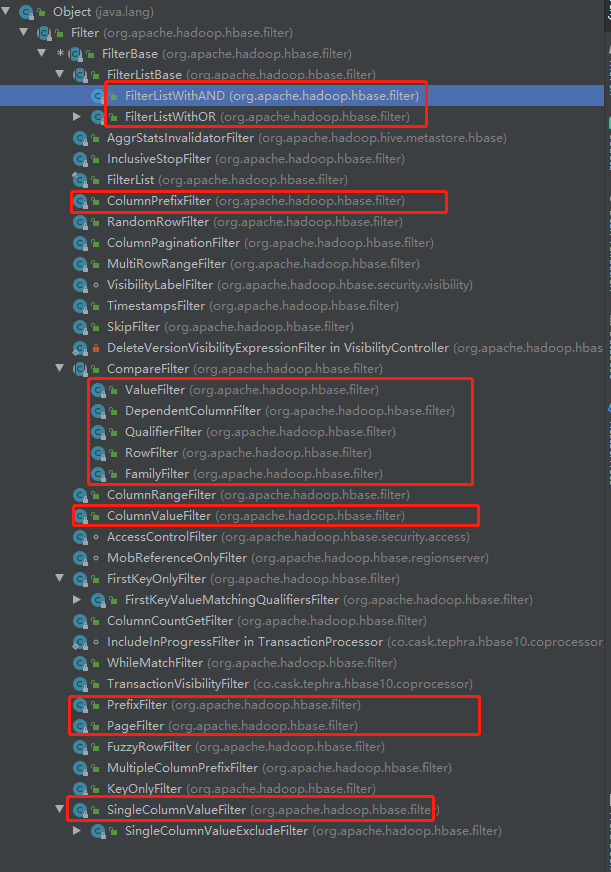This screenshot has height=872, width=611.
Task: Select the FilterListBase class name
Action: pyautogui.click(x=144, y=75)
